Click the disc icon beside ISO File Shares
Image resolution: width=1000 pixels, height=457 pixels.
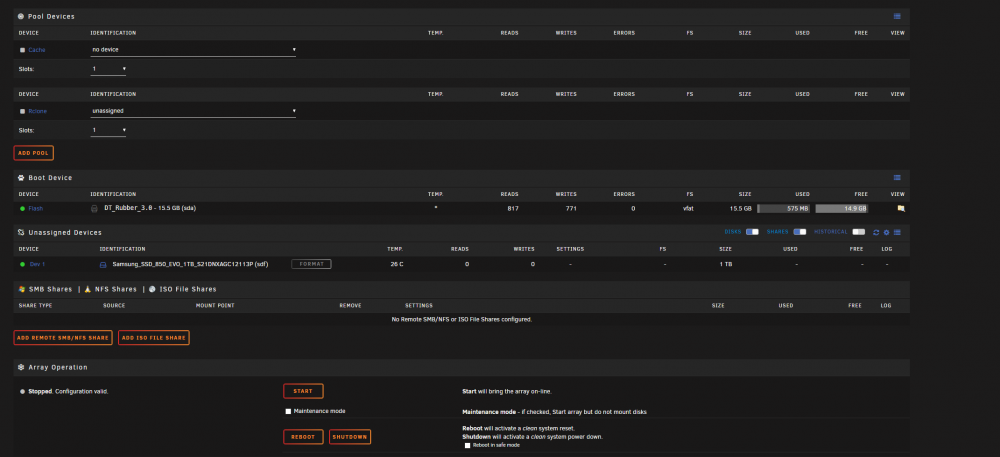[x=152, y=289]
